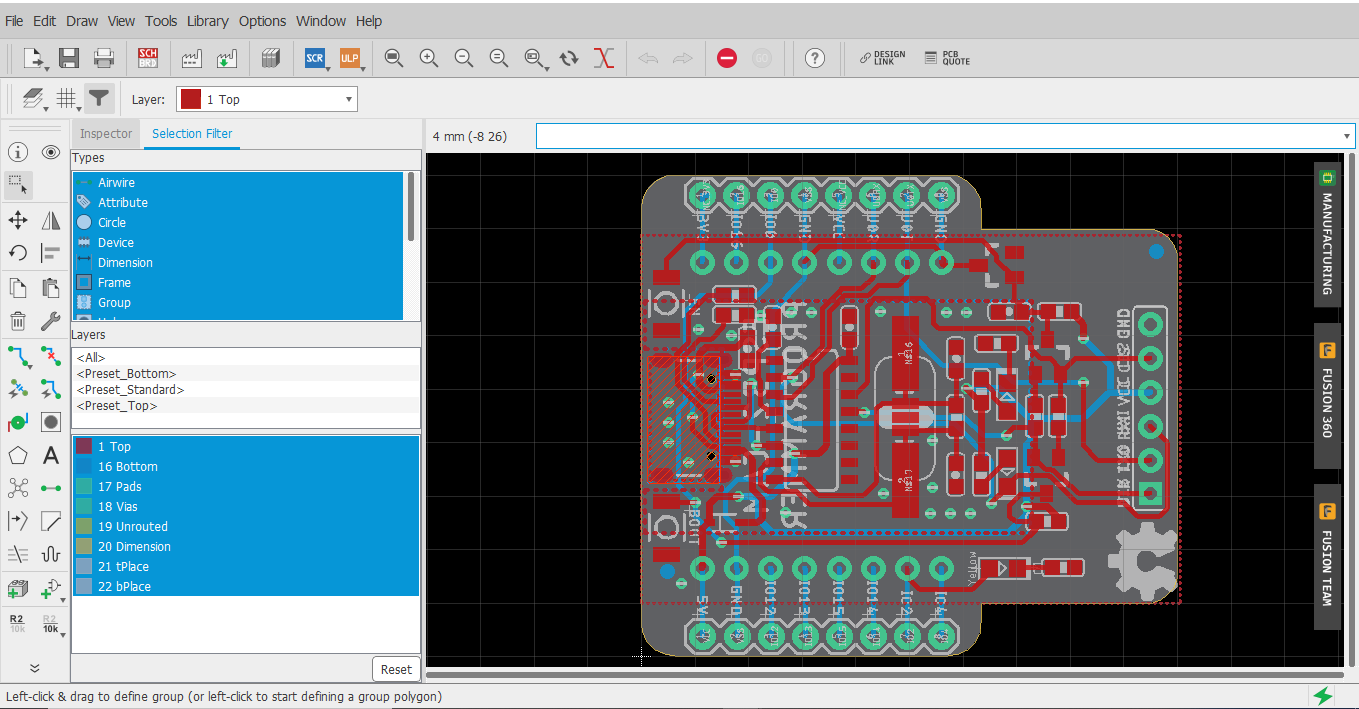Click the Library manager icon
The width and height of the screenshot is (1359, 709).
pos(269,58)
